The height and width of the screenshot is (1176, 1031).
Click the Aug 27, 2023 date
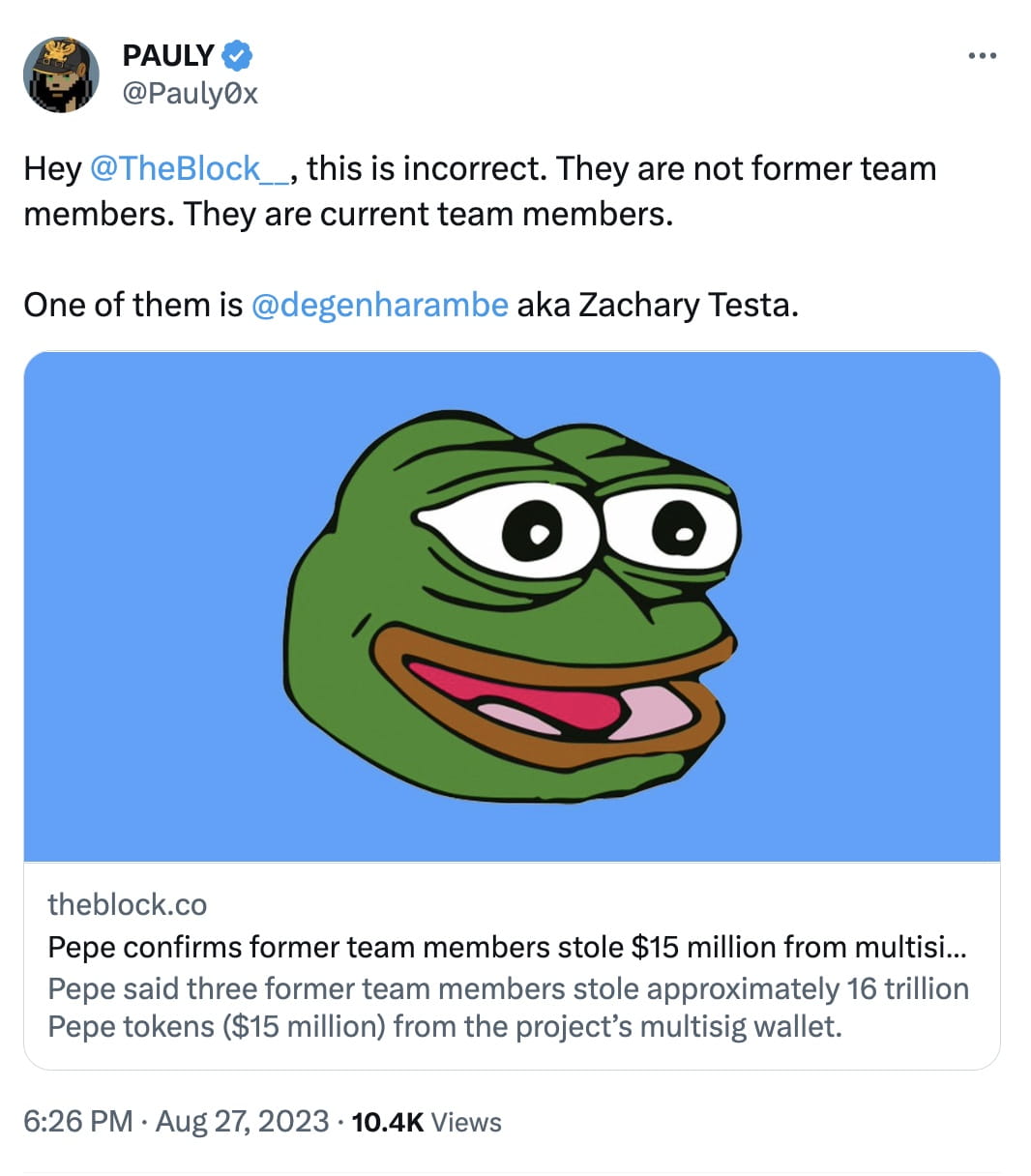(242, 1121)
